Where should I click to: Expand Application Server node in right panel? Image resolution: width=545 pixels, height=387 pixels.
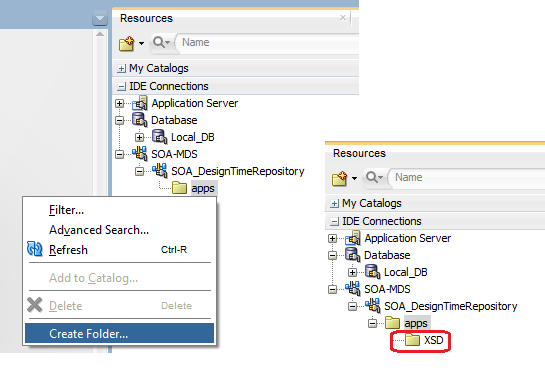point(332,239)
